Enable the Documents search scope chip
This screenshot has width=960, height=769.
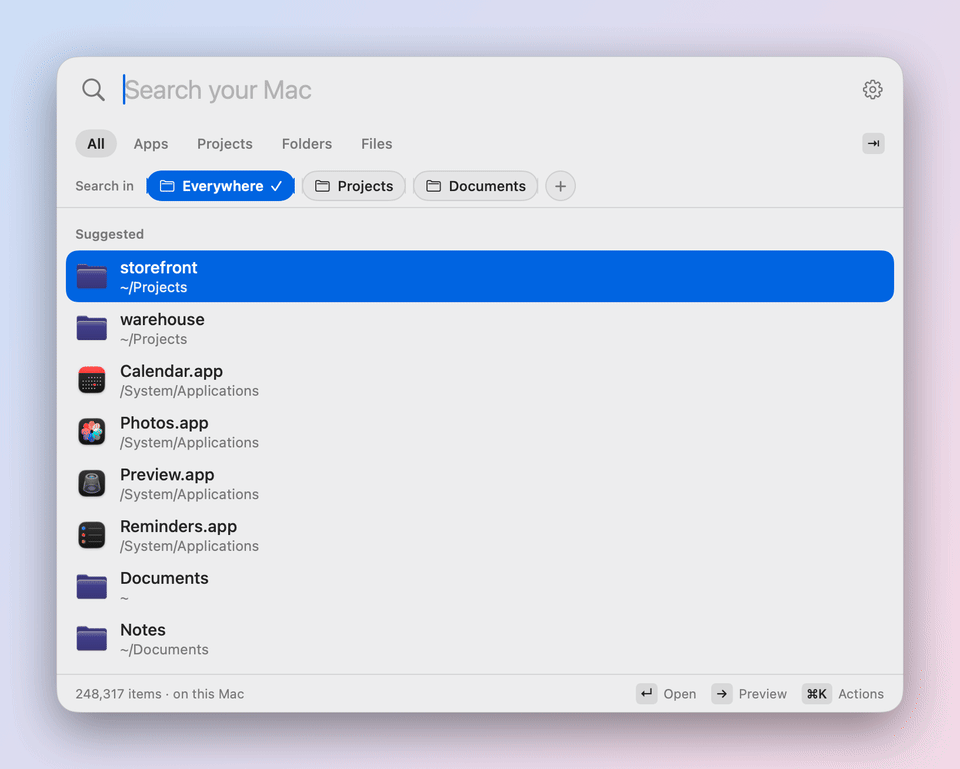[x=476, y=186]
